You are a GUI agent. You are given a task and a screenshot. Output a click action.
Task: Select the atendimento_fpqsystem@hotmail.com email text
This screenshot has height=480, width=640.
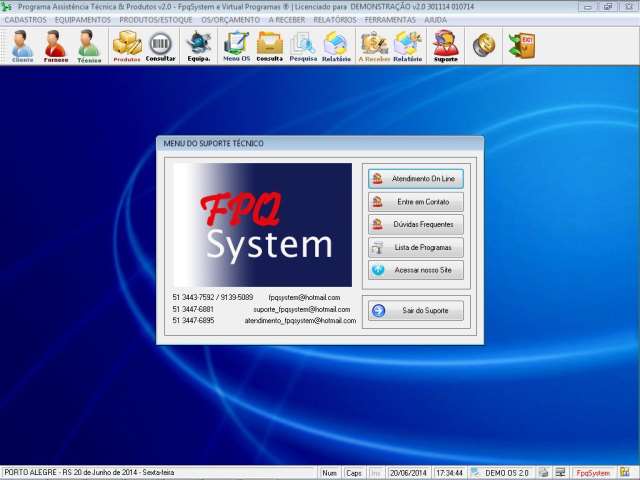tap(300, 321)
